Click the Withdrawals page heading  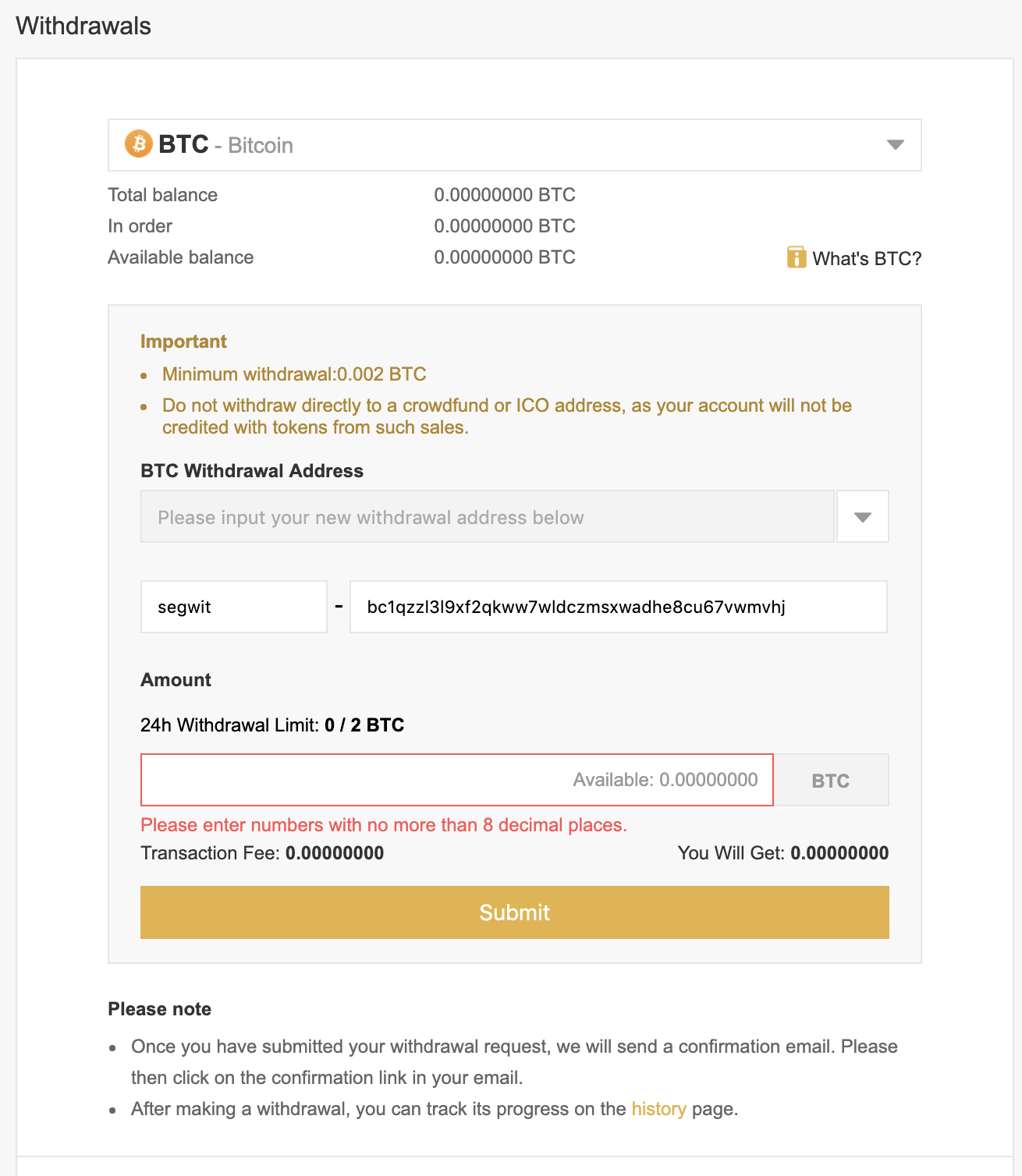[x=83, y=26]
